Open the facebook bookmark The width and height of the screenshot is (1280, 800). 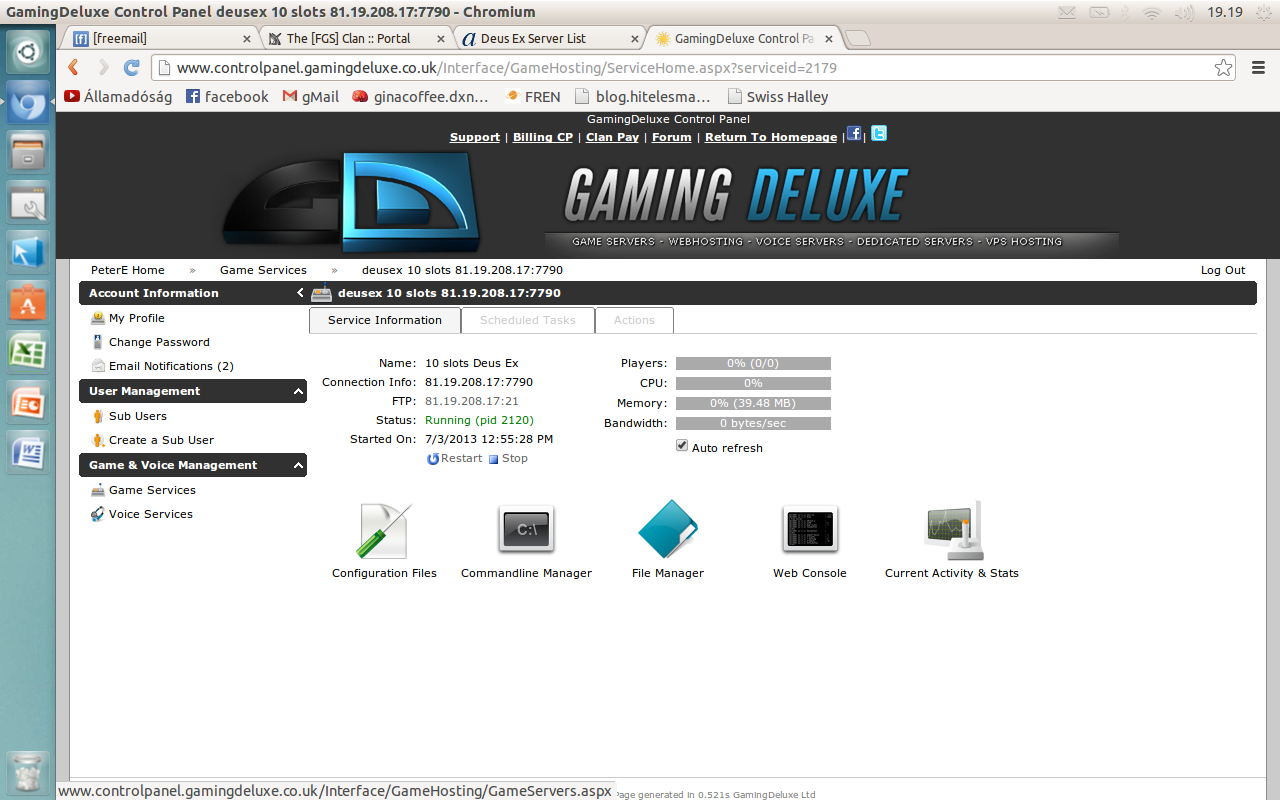tap(227, 97)
